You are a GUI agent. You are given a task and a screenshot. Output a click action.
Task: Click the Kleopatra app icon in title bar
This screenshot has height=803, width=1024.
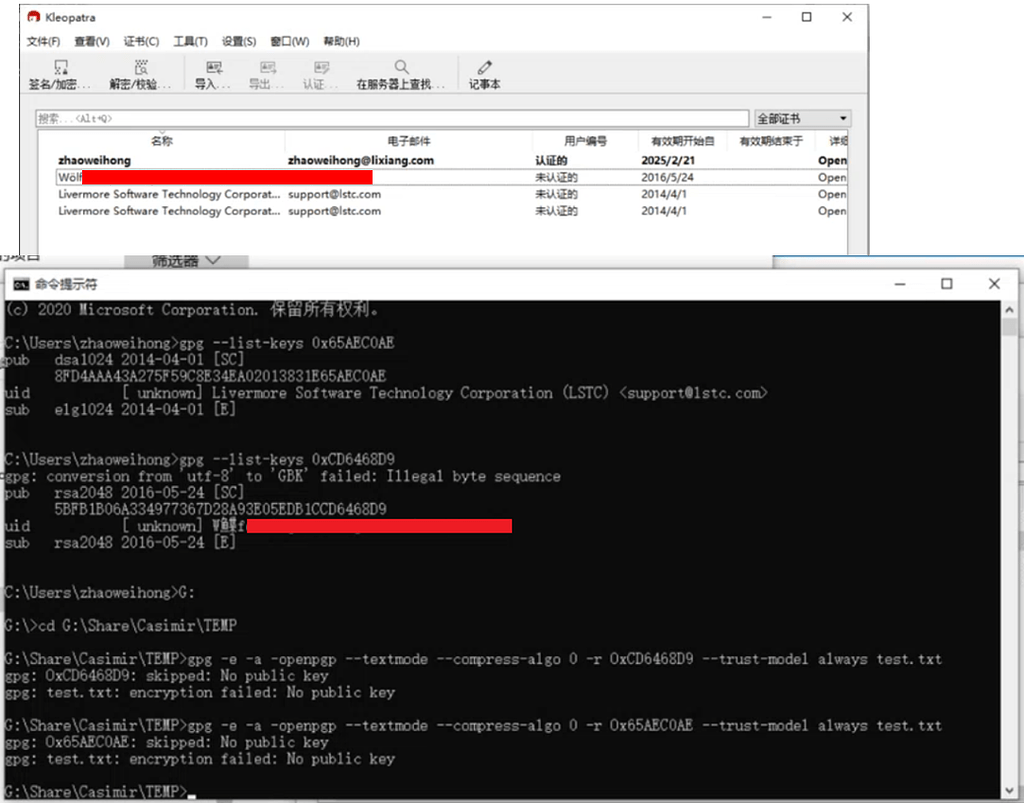[x=33, y=17]
